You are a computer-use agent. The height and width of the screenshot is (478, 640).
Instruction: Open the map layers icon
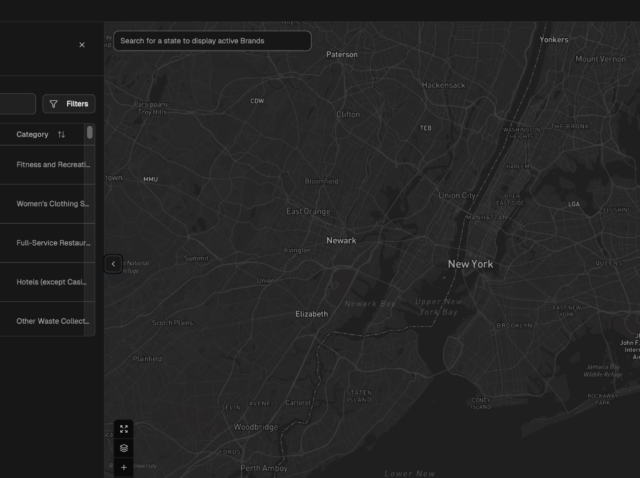124,448
